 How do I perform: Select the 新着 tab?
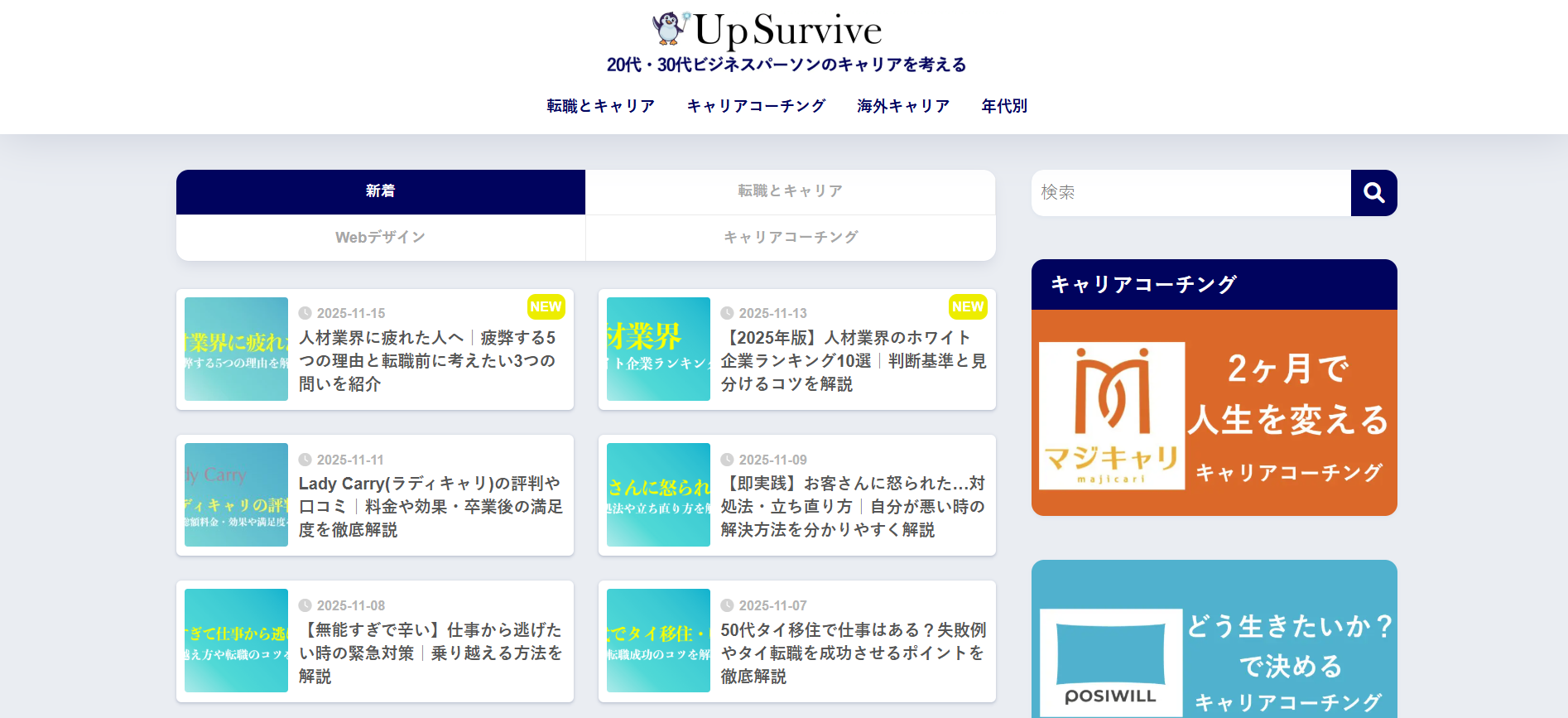[x=381, y=191]
